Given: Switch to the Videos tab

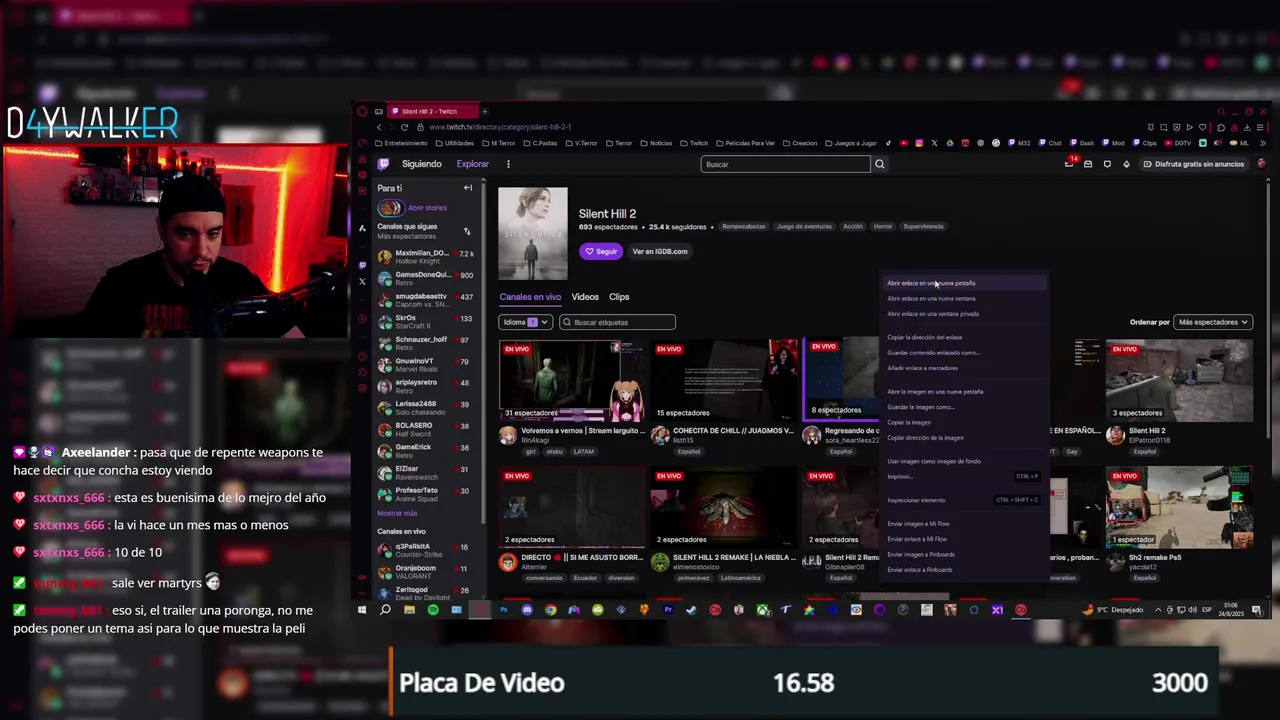Looking at the screenshot, I should coord(585,297).
